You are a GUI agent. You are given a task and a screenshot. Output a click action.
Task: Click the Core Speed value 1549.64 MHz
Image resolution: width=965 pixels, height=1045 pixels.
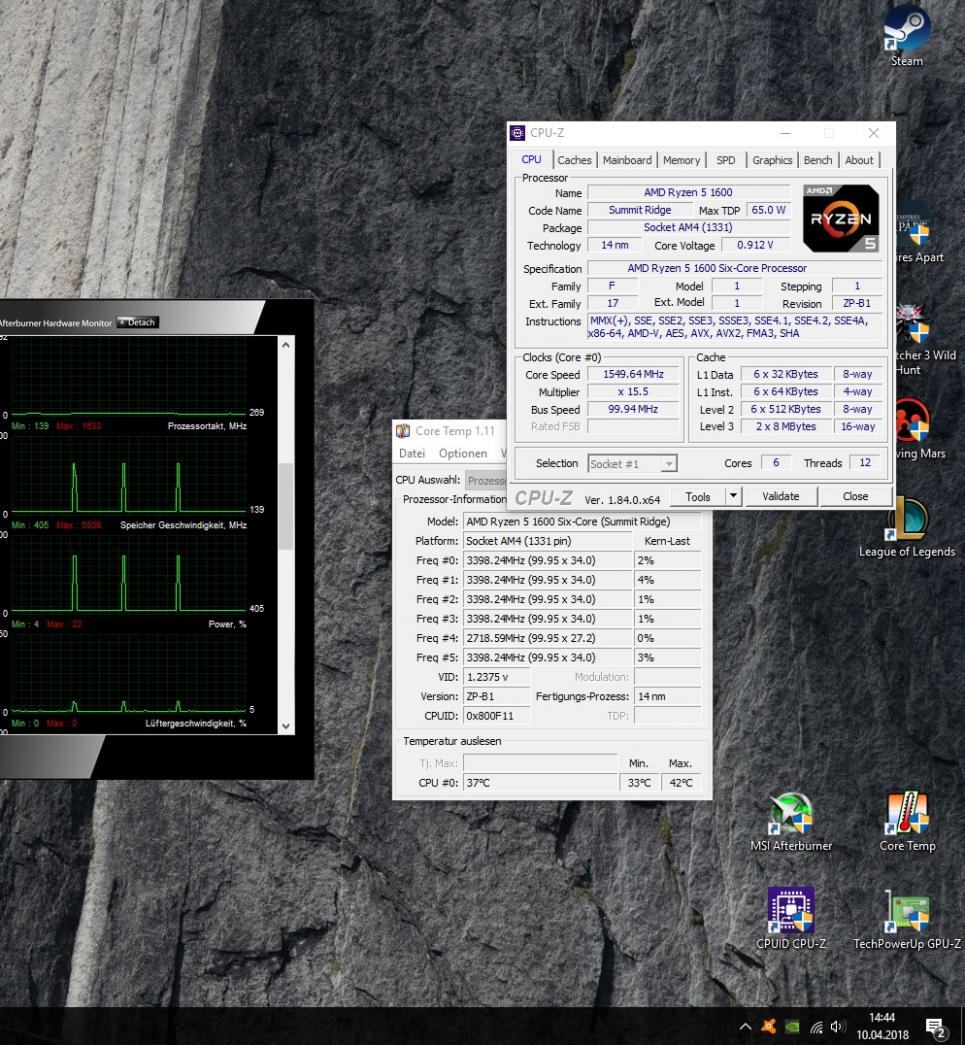click(x=632, y=375)
